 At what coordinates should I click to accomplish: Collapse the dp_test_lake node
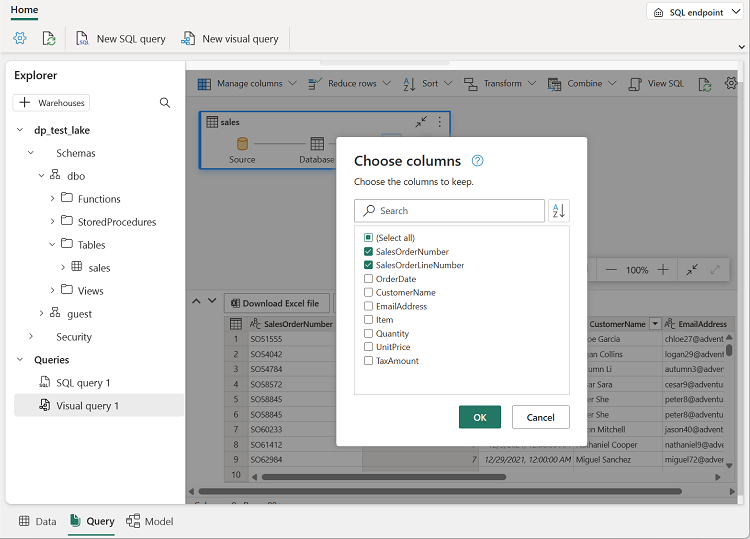(20, 130)
